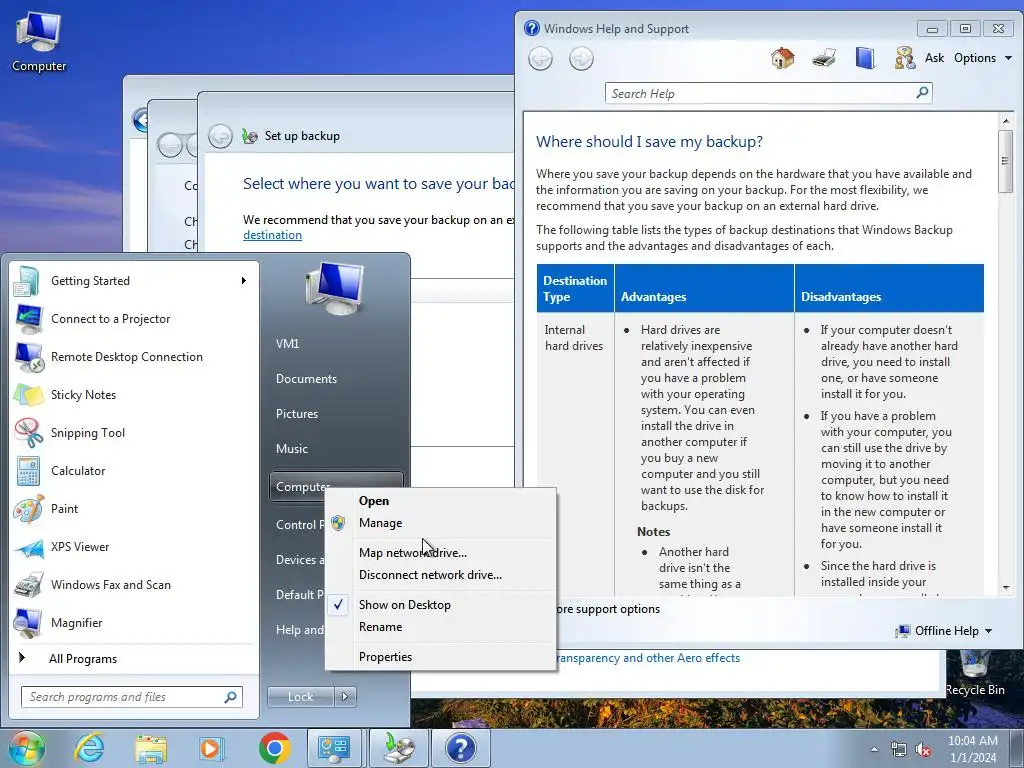The image size is (1024, 768).
Task: Click the destination link in Set up backup
Action: [x=272, y=235]
